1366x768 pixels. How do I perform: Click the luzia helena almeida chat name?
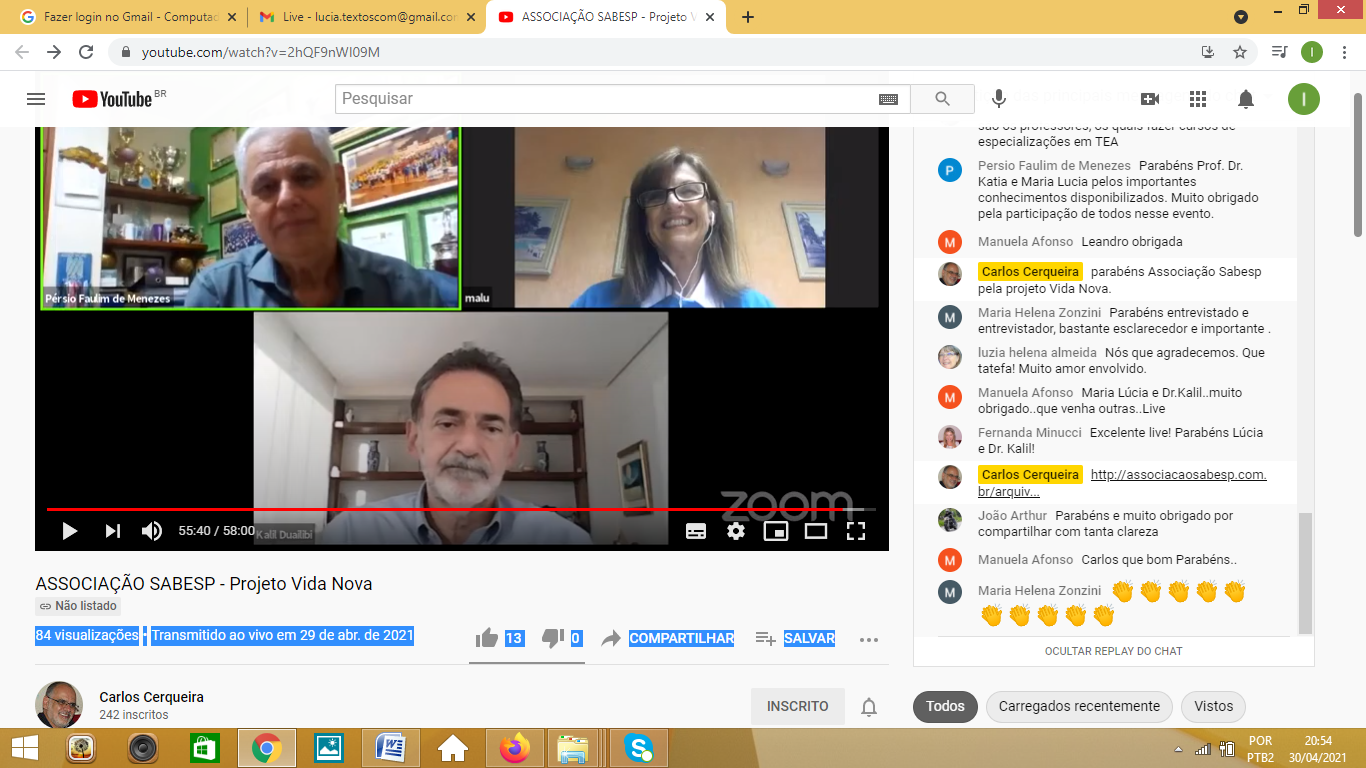(x=1037, y=353)
